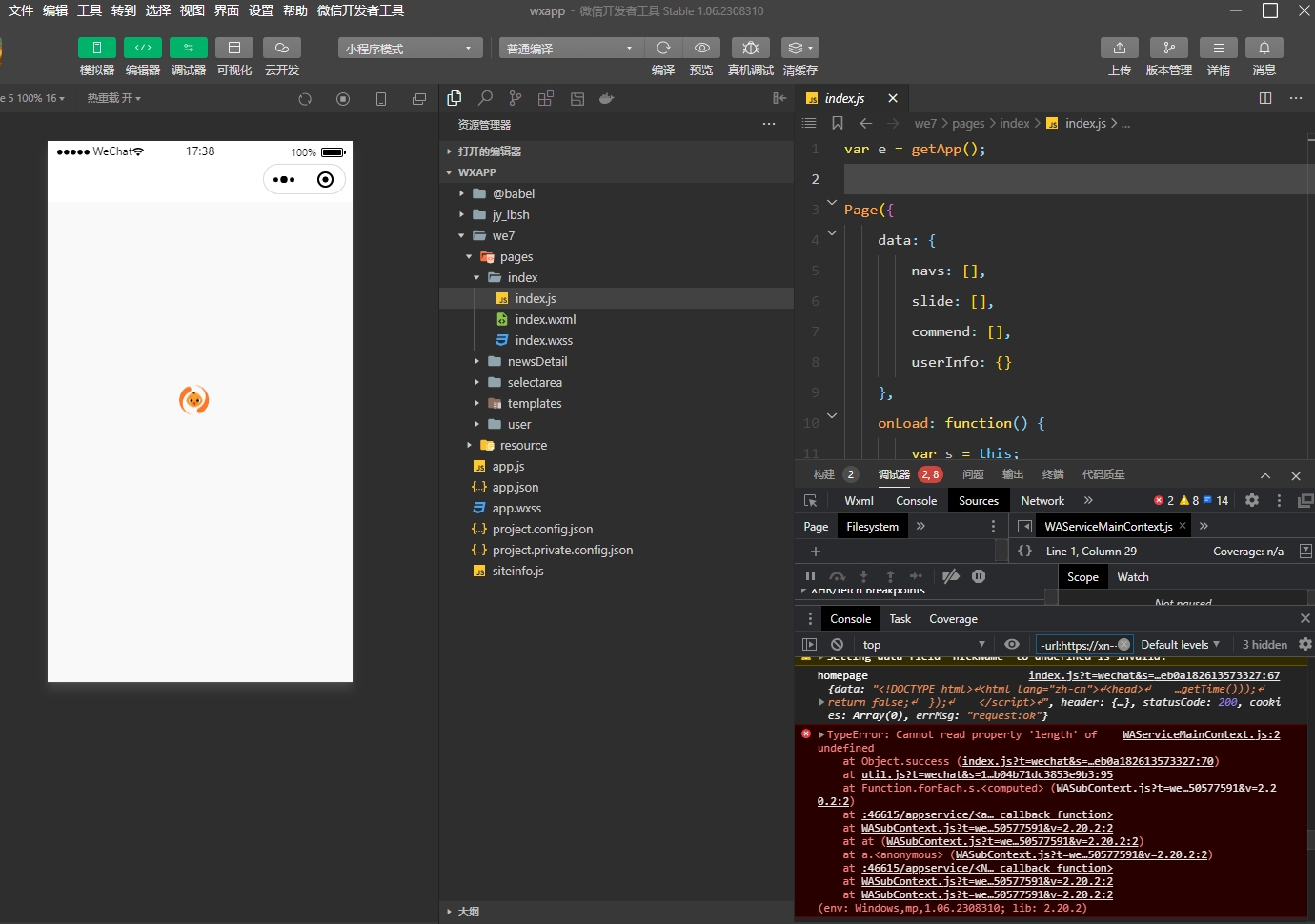
Task: Click the 预览 preview eye icon
Action: (701, 48)
